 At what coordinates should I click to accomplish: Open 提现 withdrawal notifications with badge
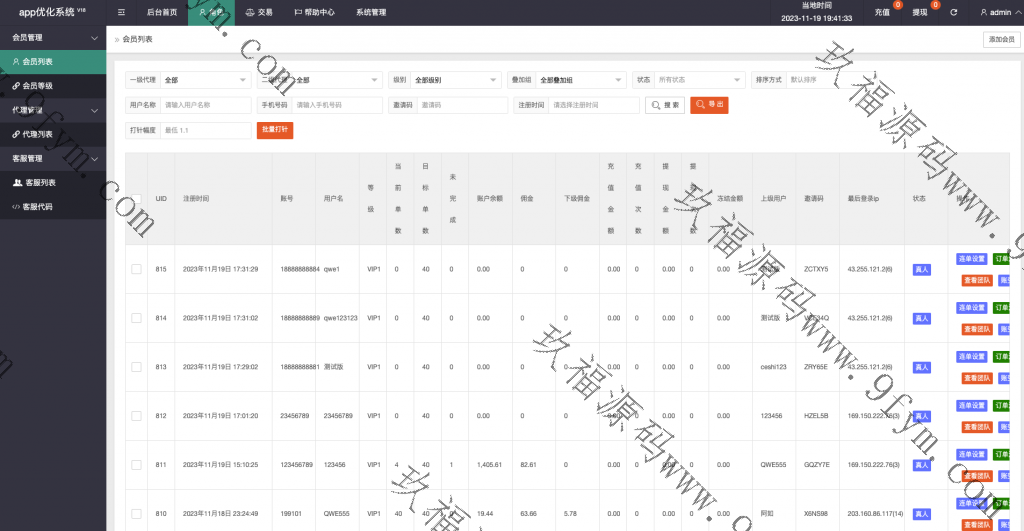920,13
